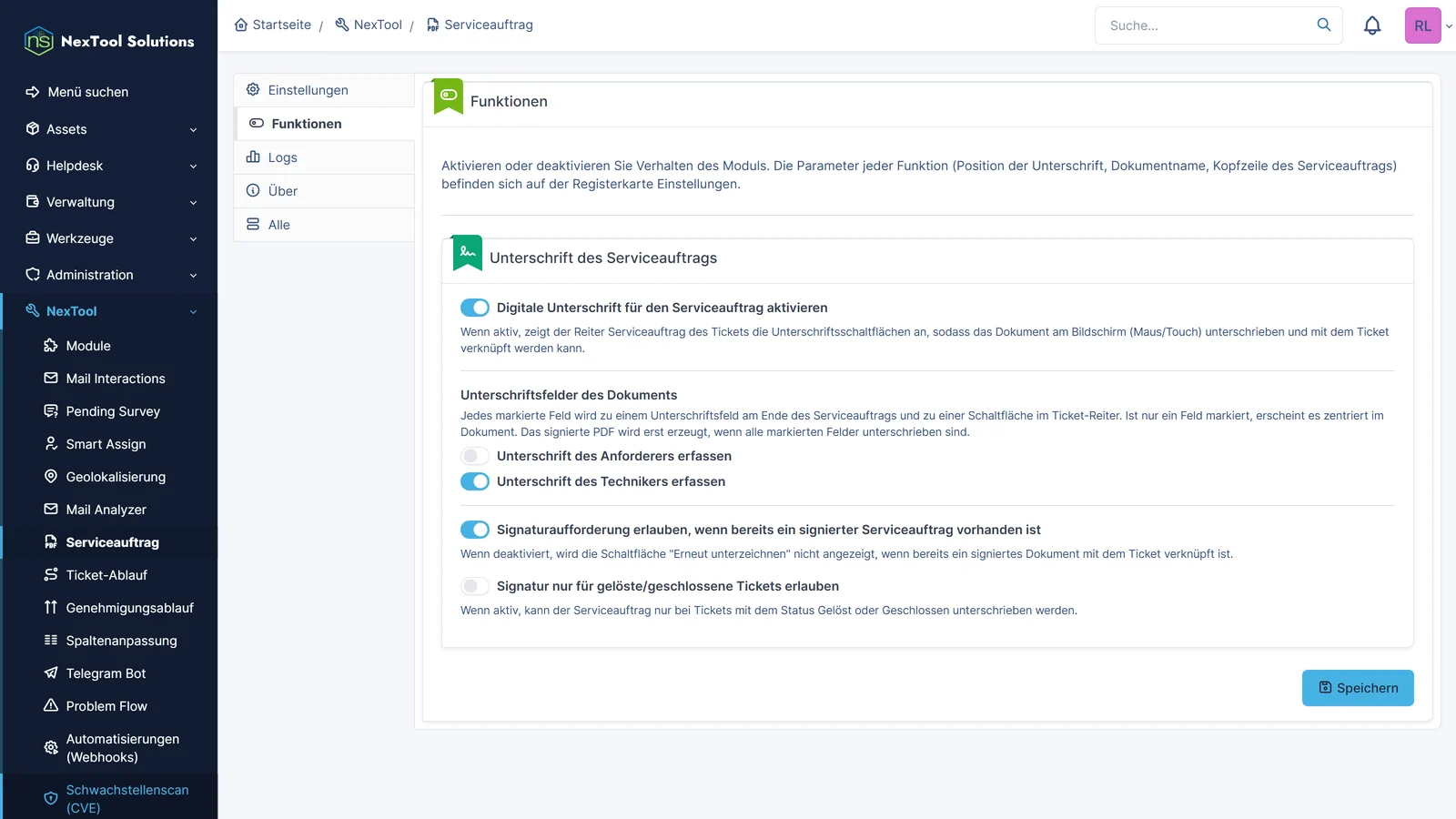The image size is (1456, 819).
Task: Click the Module puzzle icon
Action: pos(51,345)
